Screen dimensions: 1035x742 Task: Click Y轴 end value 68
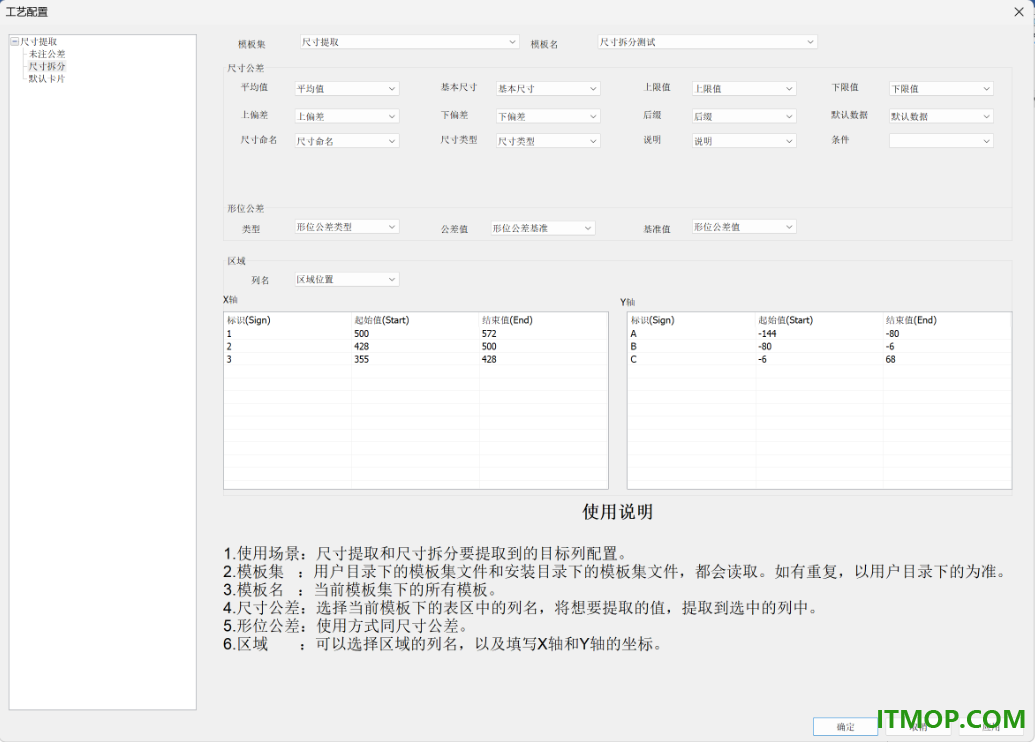click(890, 360)
